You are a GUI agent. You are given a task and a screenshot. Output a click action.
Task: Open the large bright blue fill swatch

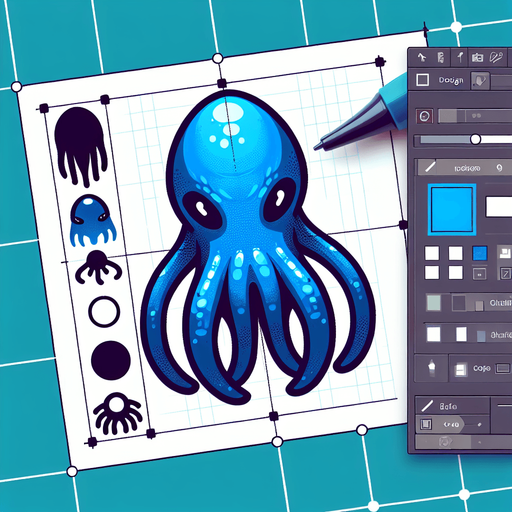pos(452,209)
